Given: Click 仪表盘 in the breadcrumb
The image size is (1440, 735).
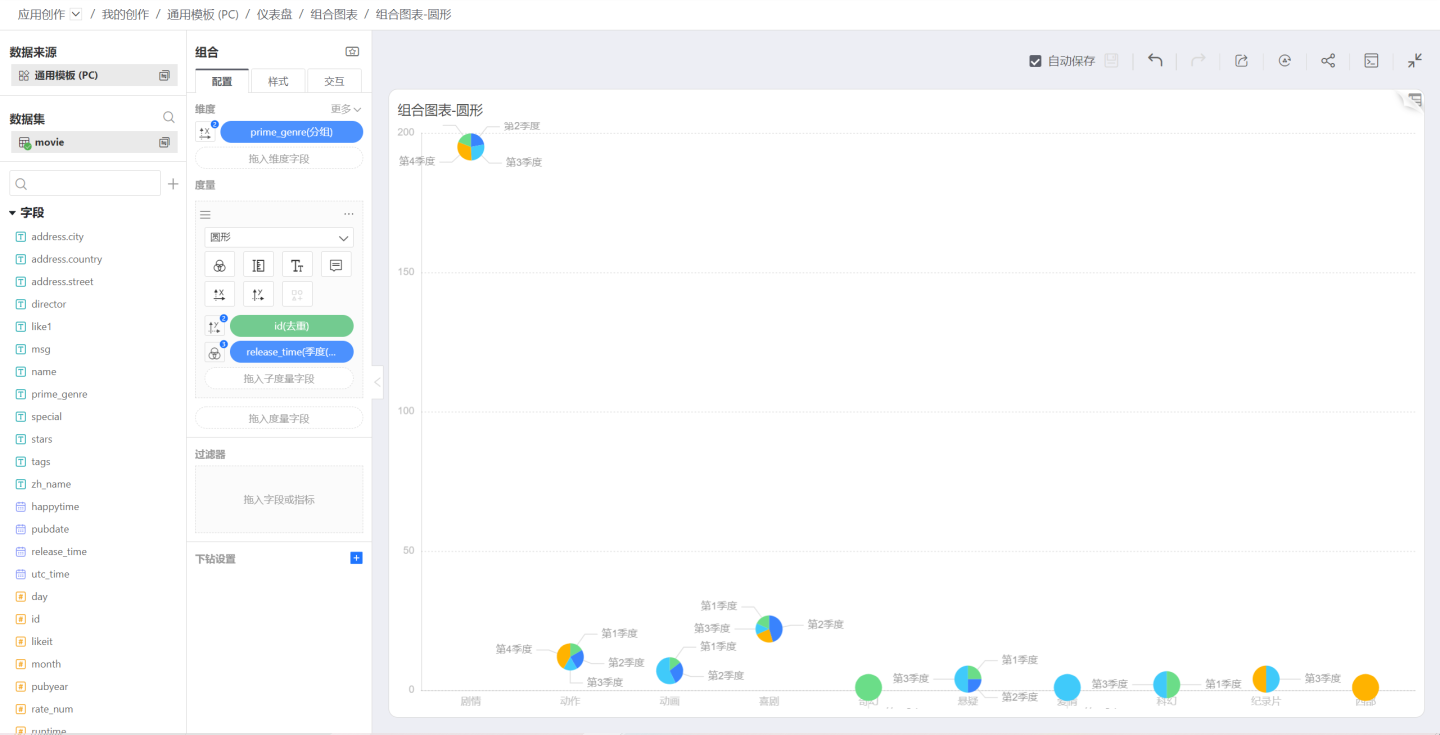Looking at the screenshot, I should 274,14.
